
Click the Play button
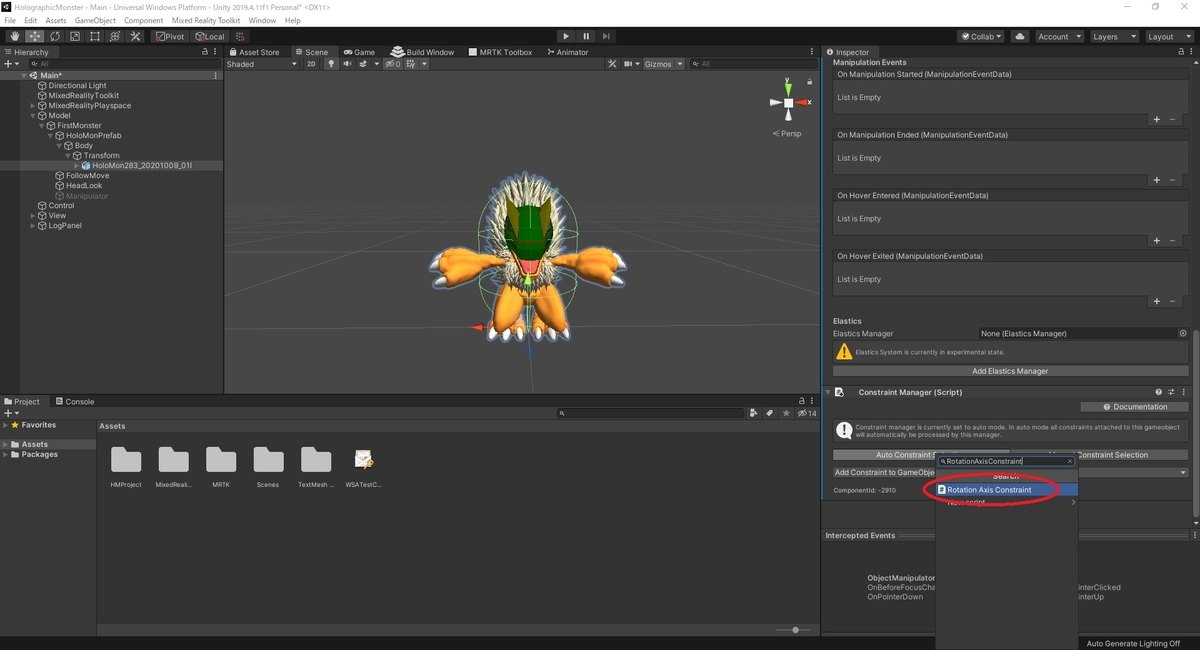pyautogui.click(x=566, y=36)
